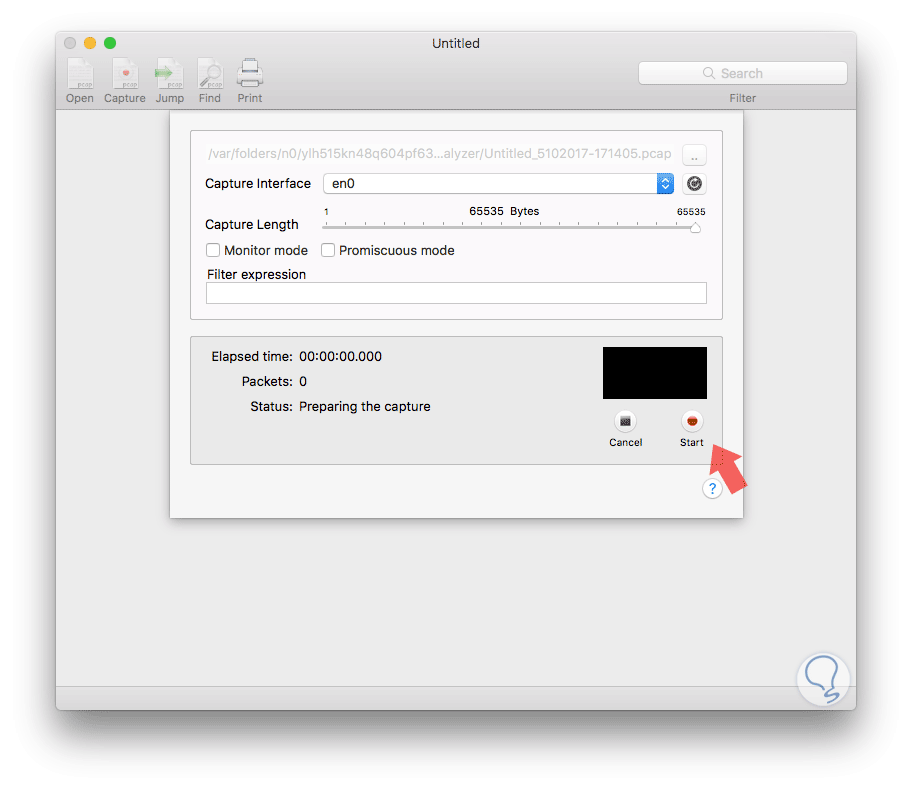
Task: Select the Jump toolbar icon
Action: tap(169, 74)
